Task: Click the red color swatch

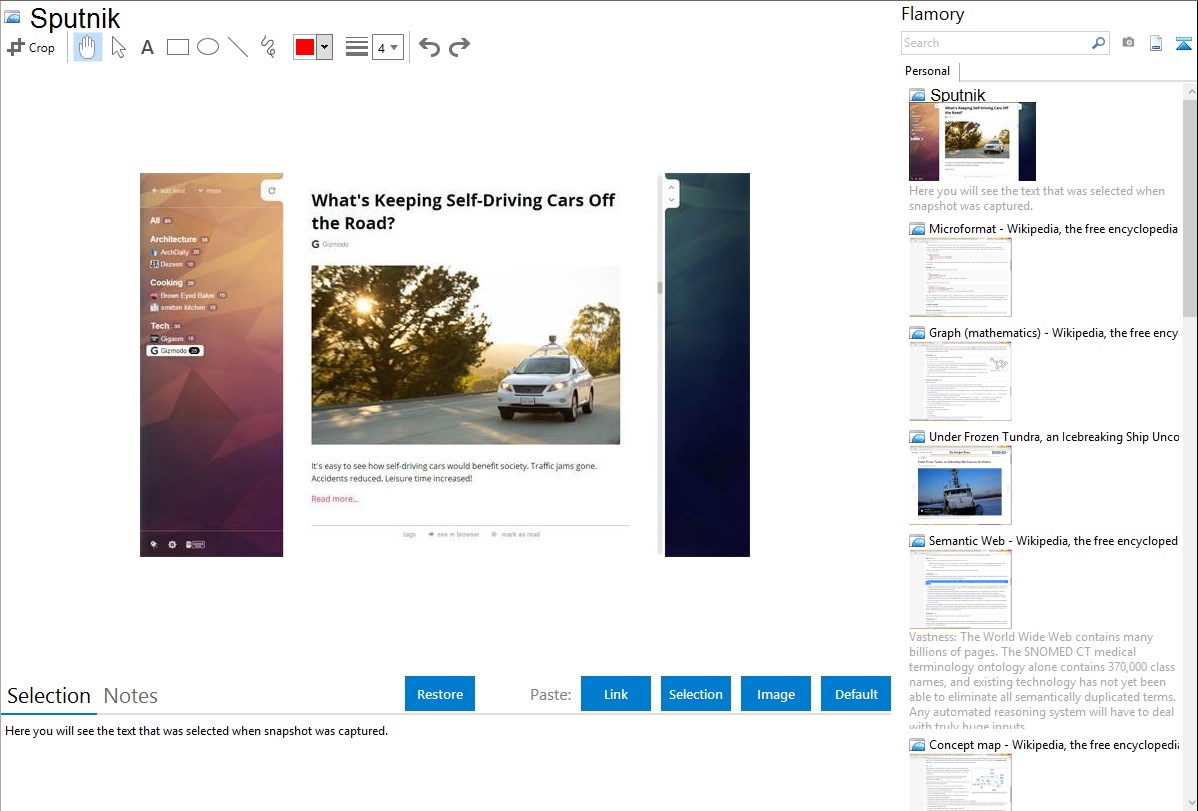Action: [305, 47]
